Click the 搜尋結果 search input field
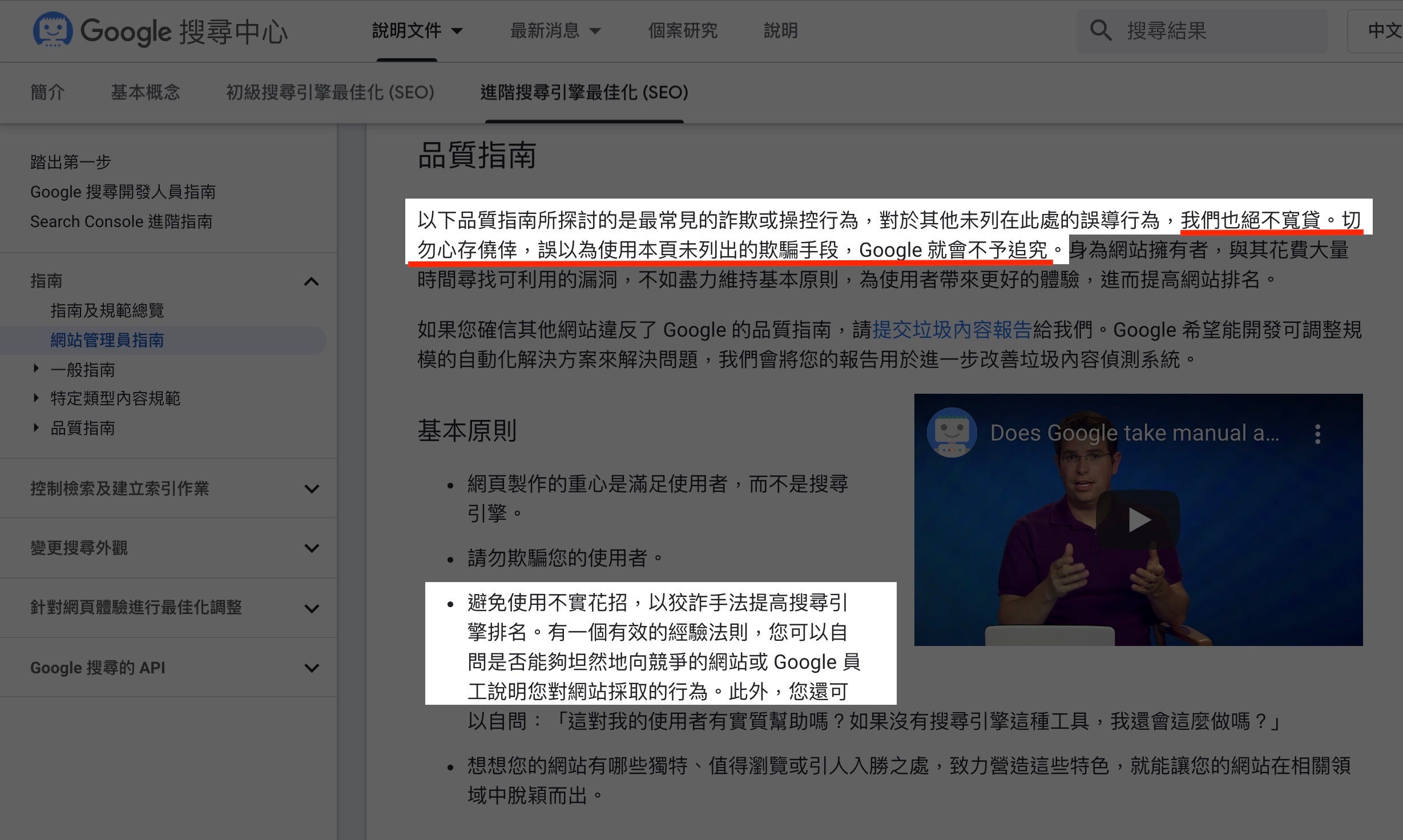The width and height of the screenshot is (1403, 840). tap(1203, 31)
